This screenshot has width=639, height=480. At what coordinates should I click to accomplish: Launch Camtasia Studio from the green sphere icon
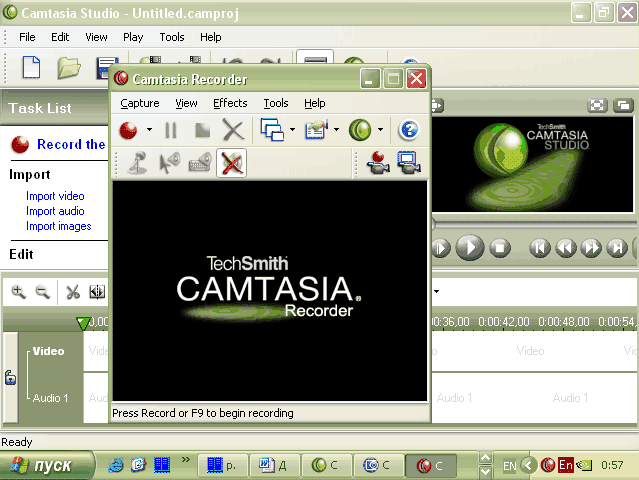[x=360, y=130]
